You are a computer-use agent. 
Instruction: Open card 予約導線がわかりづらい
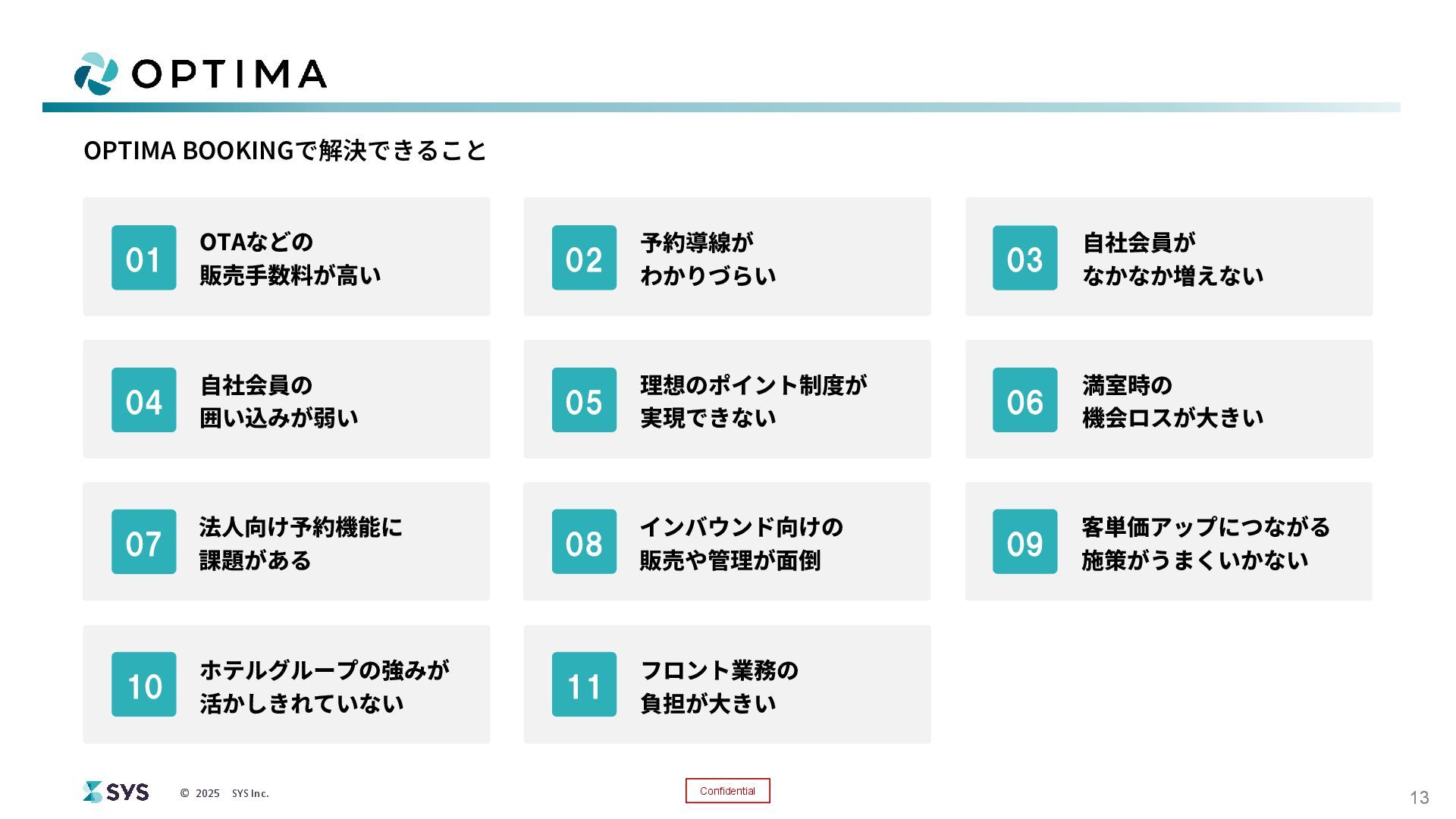[x=727, y=257]
